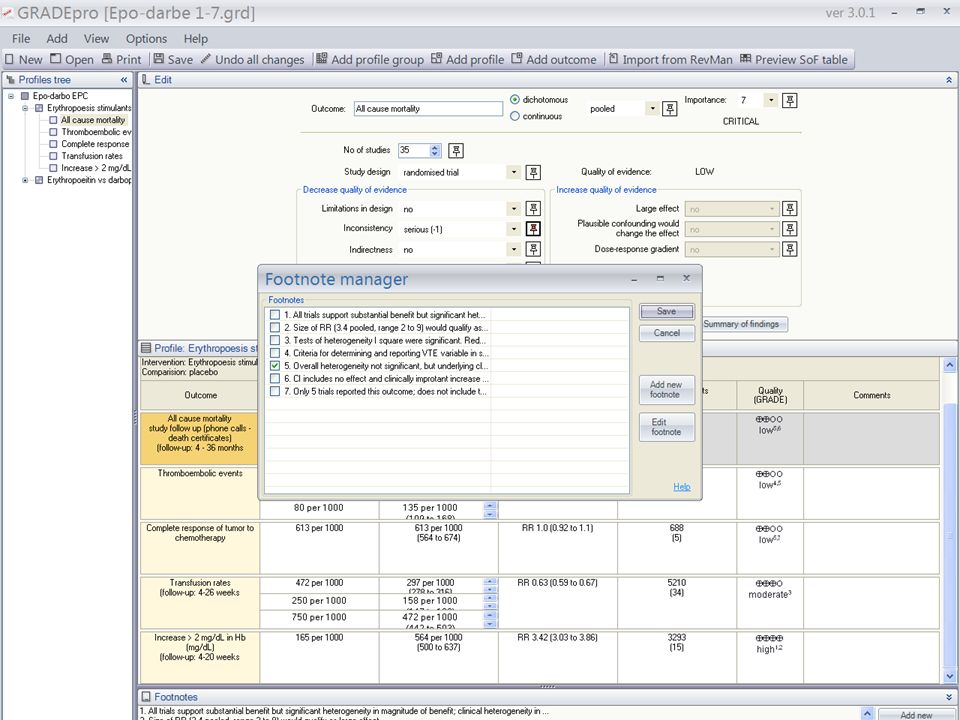This screenshot has width=960, height=720.
Task: Print the current profile from the toolbar
Action: click(x=122, y=59)
